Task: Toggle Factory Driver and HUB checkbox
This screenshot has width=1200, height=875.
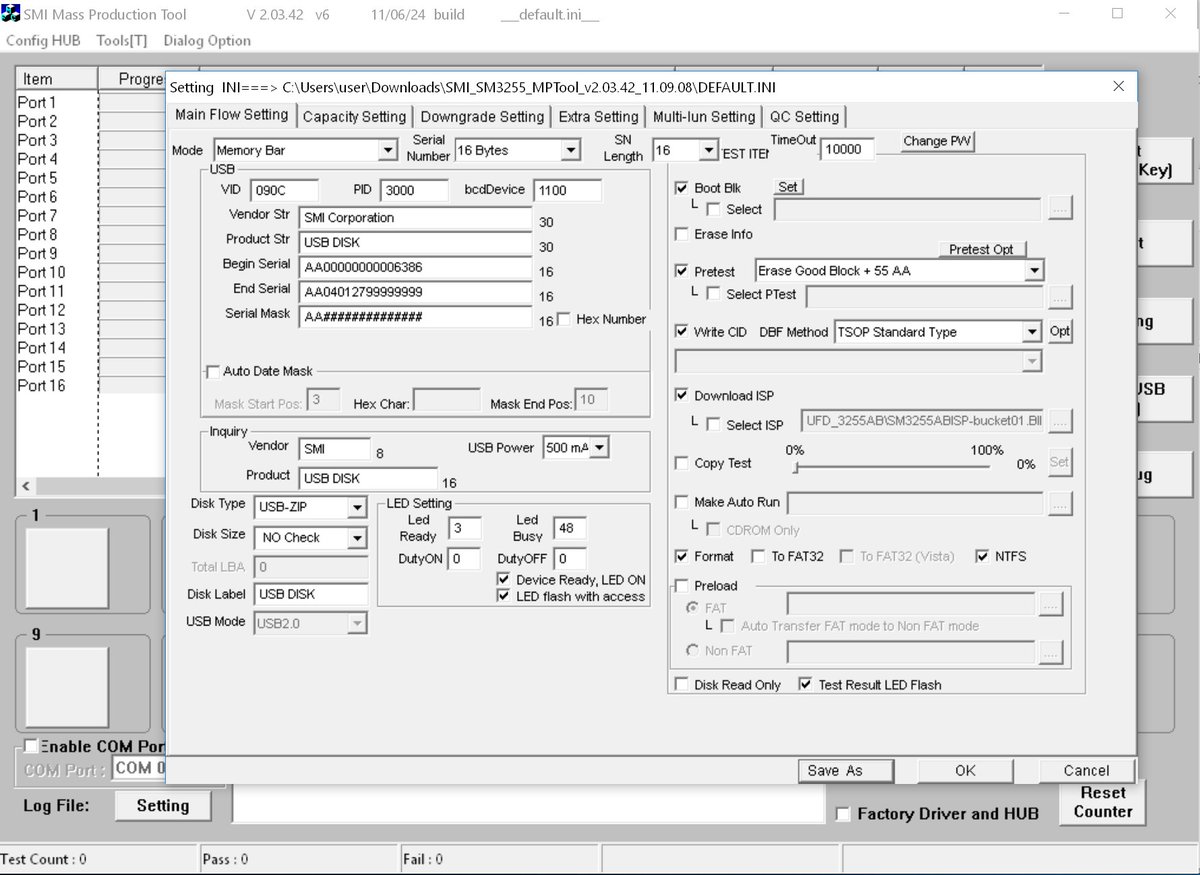Action: [843, 814]
